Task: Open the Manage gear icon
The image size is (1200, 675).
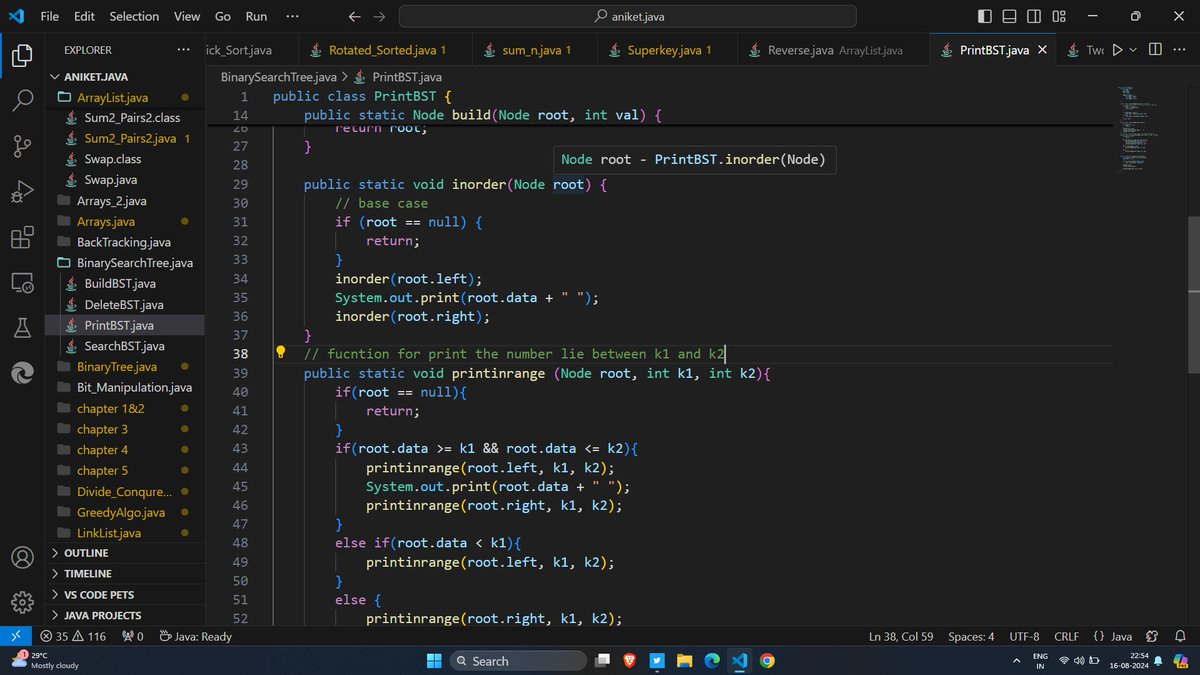Action: click(22, 603)
